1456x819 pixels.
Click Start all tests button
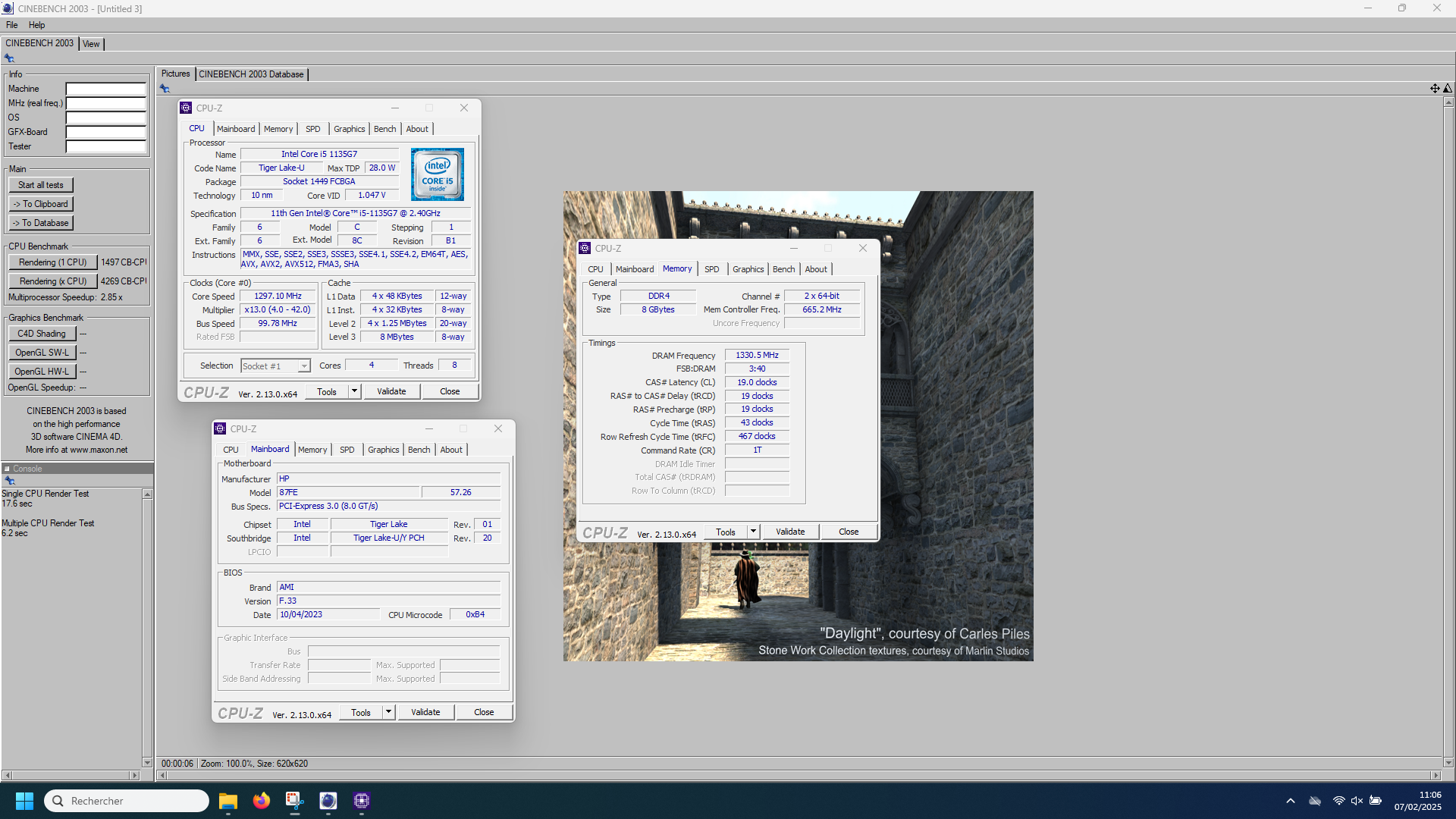(x=41, y=185)
